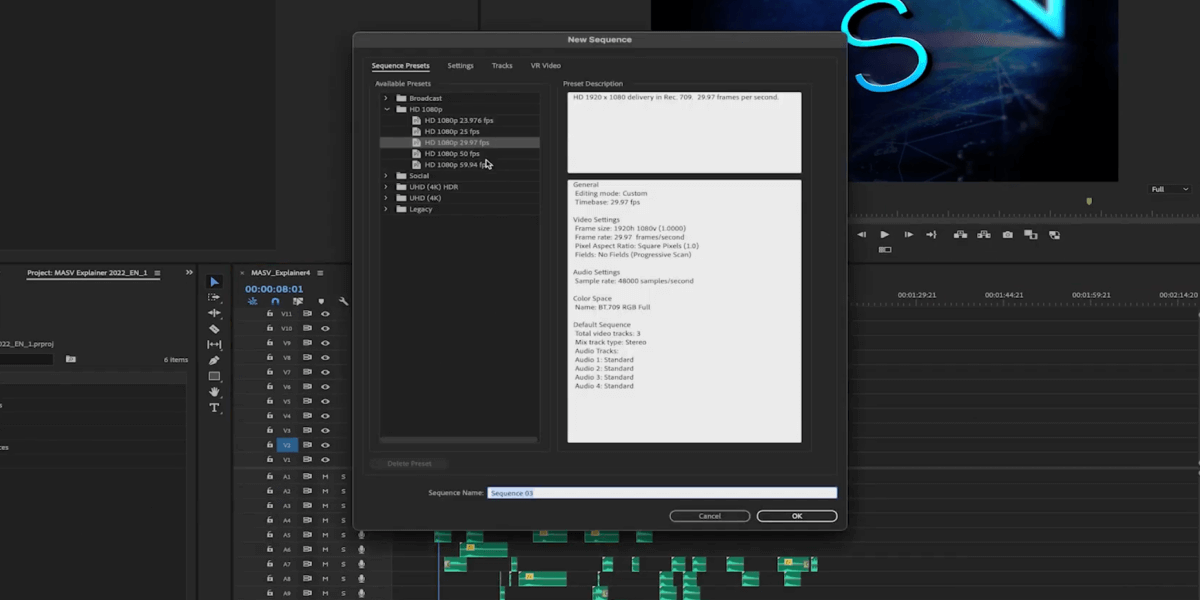Click Go to Out point button

pyautogui.click(x=931, y=234)
